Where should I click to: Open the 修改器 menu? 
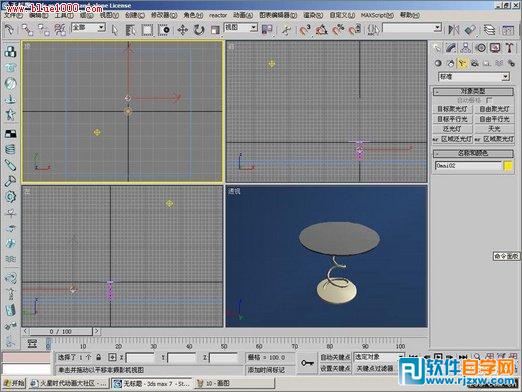(164, 15)
